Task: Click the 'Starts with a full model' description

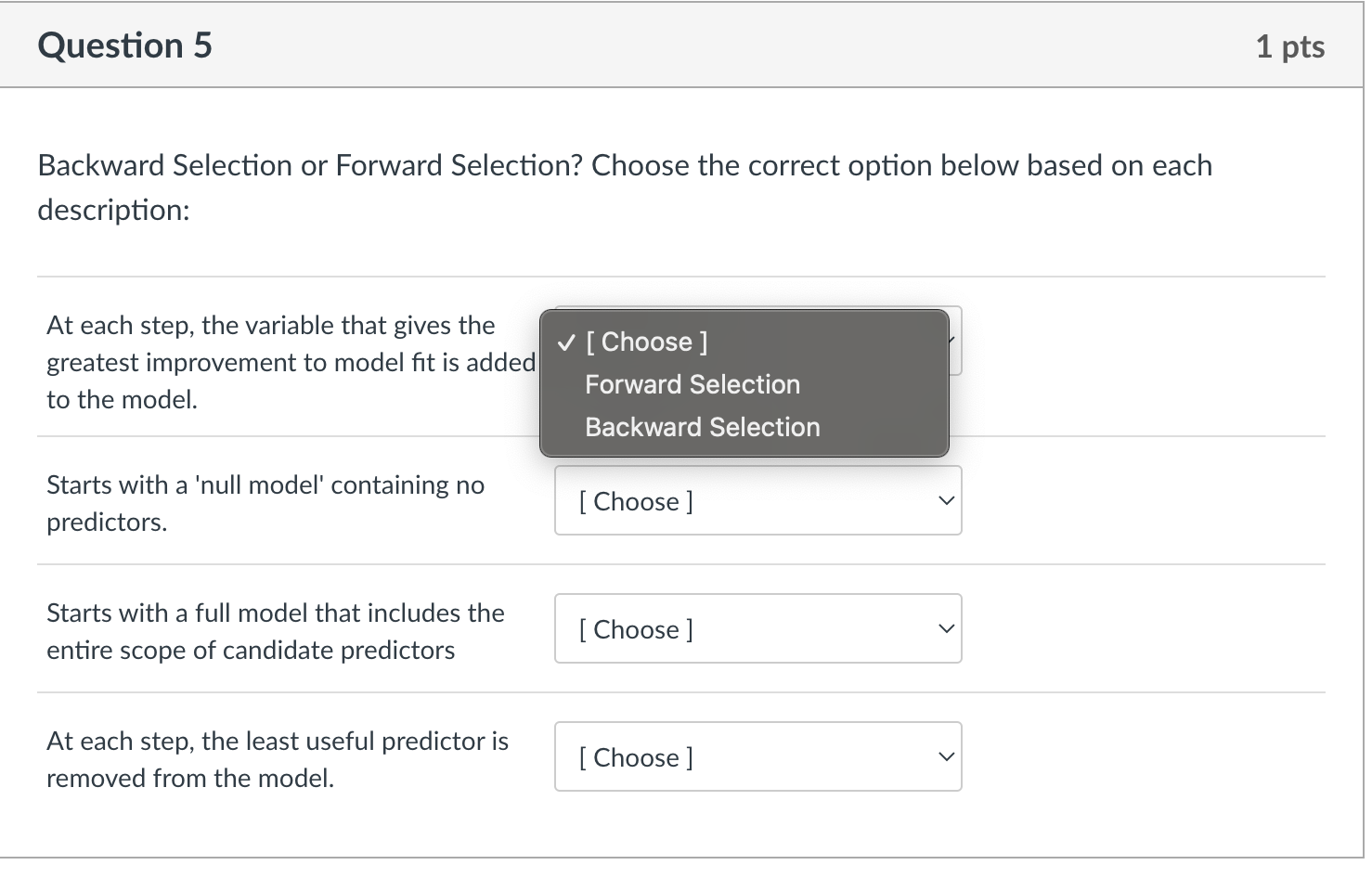Action: pyautogui.click(x=276, y=631)
